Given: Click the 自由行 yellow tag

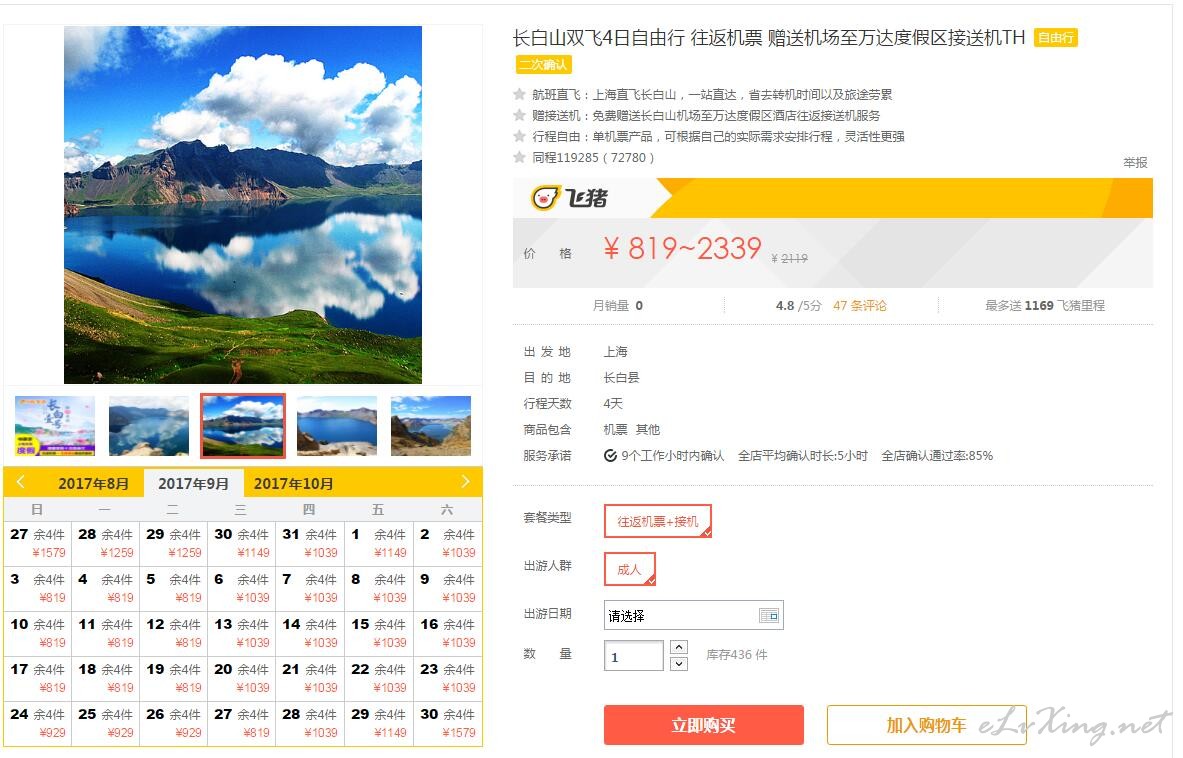Looking at the screenshot, I should tap(1055, 38).
